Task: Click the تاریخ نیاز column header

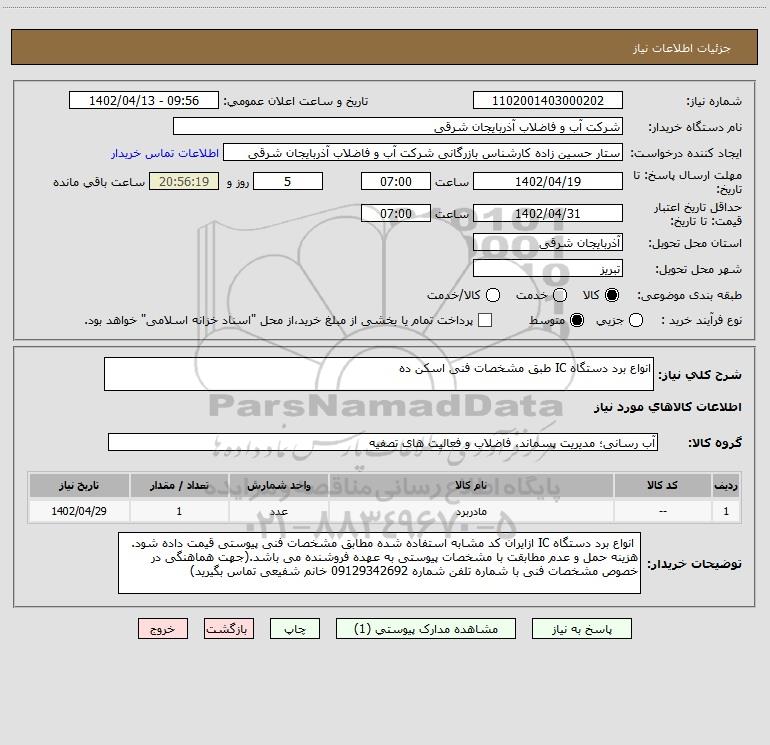Action: coord(79,485)
